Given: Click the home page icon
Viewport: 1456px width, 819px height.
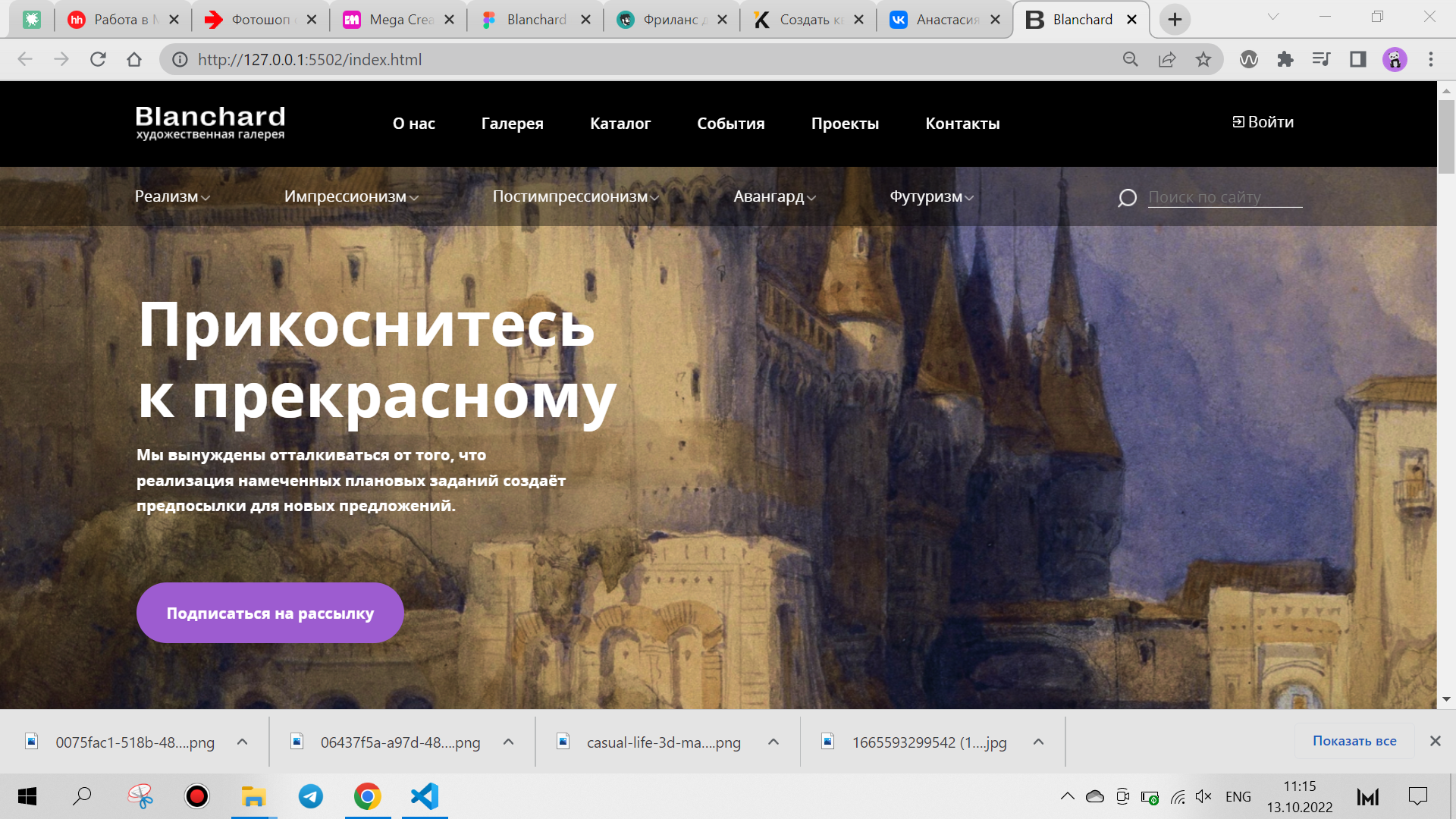Looking at the screenshot, I should (134, 59).
